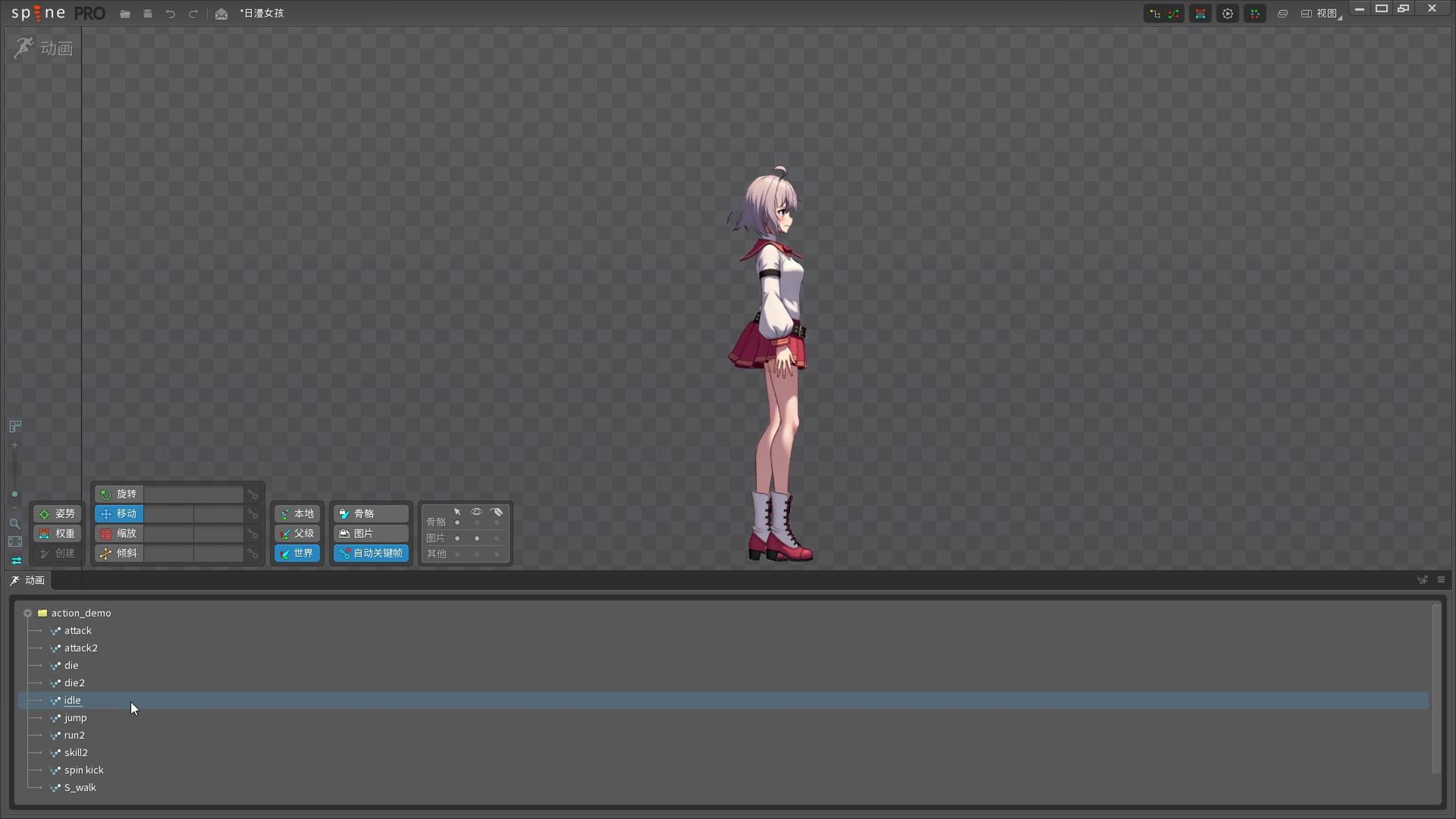
Task: Click the translate X value field
Action: tap(168, 514)
